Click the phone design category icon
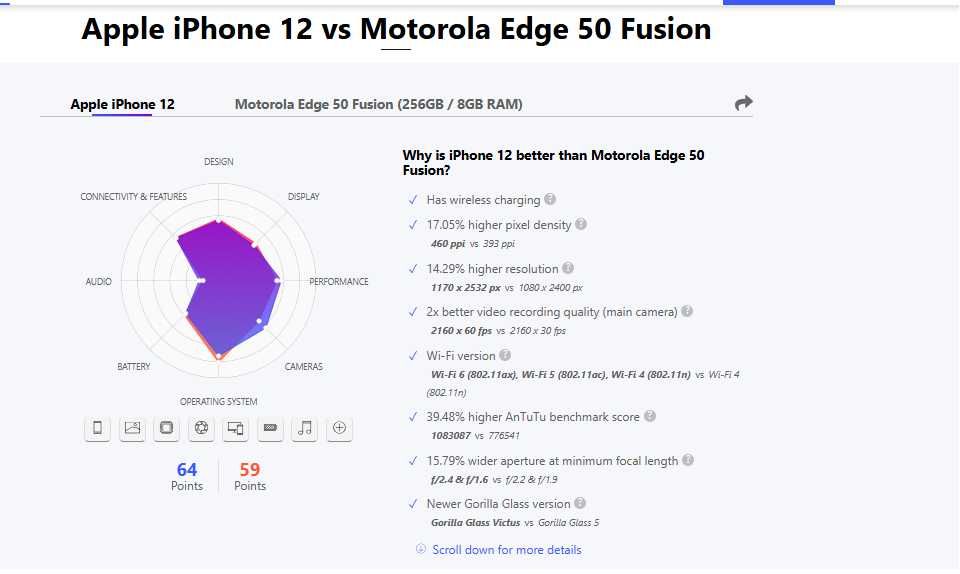Viewport: 960px width, 574px height. pyautogui.click(x=97, y=429)
